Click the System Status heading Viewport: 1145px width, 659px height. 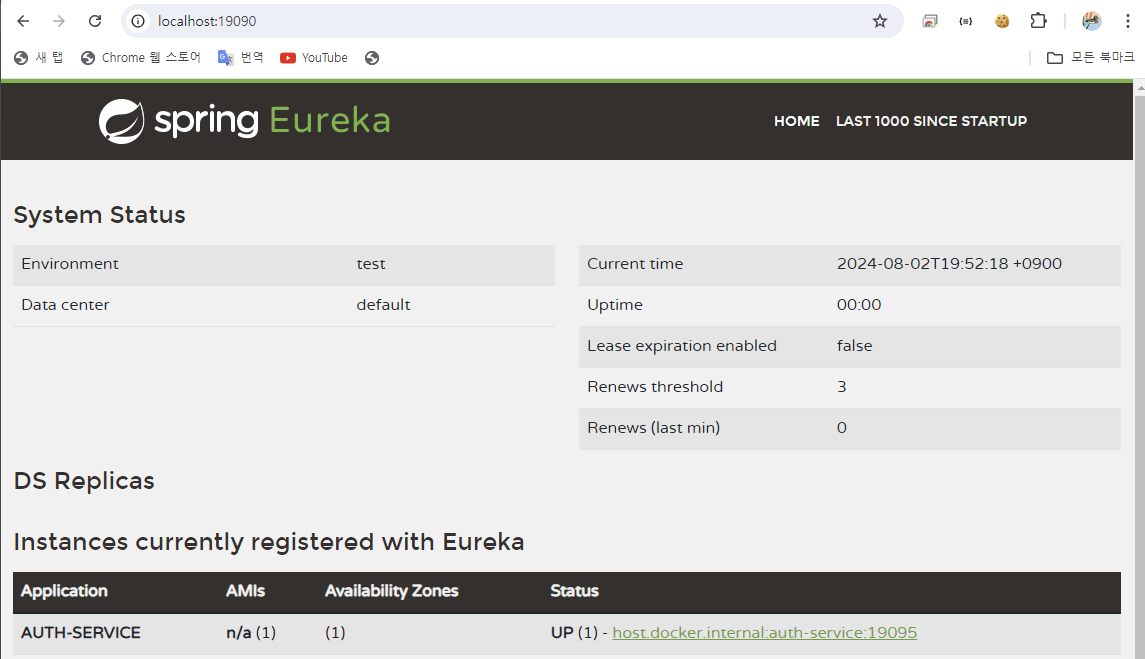[99, 215]
